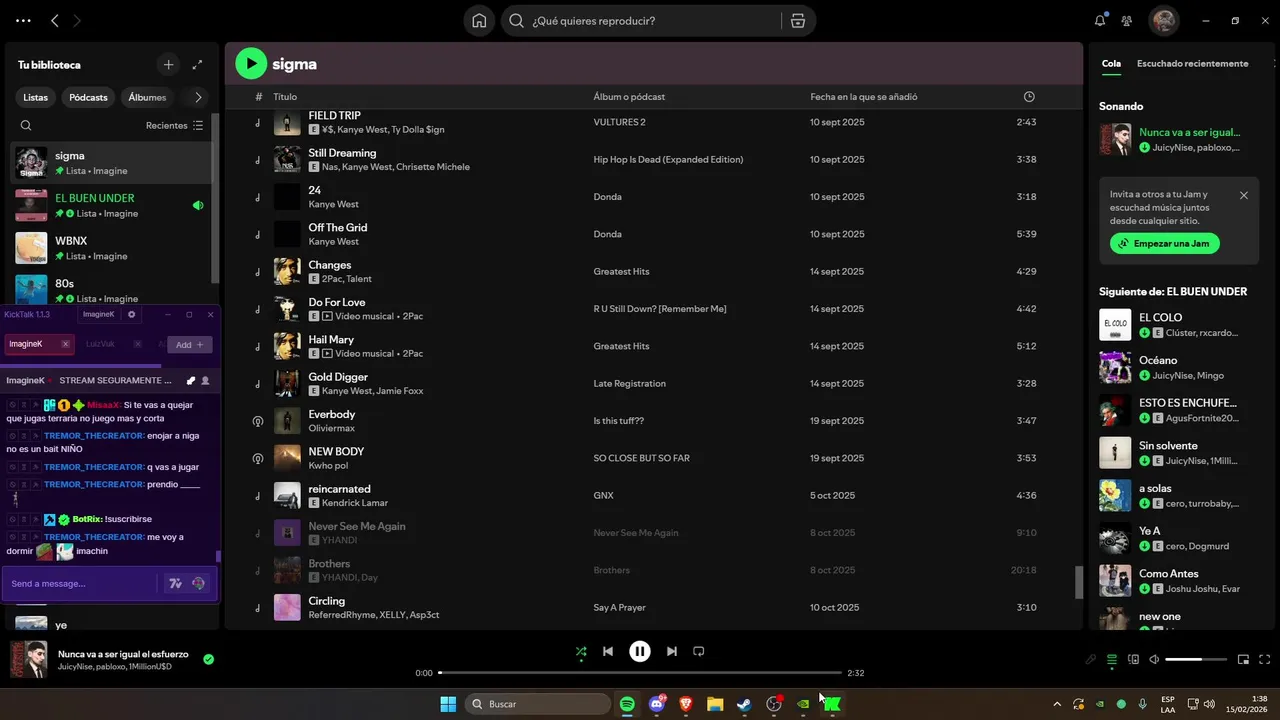Toggle saved checkmark for current song
1280x720 pixels.
coord(208,659)
